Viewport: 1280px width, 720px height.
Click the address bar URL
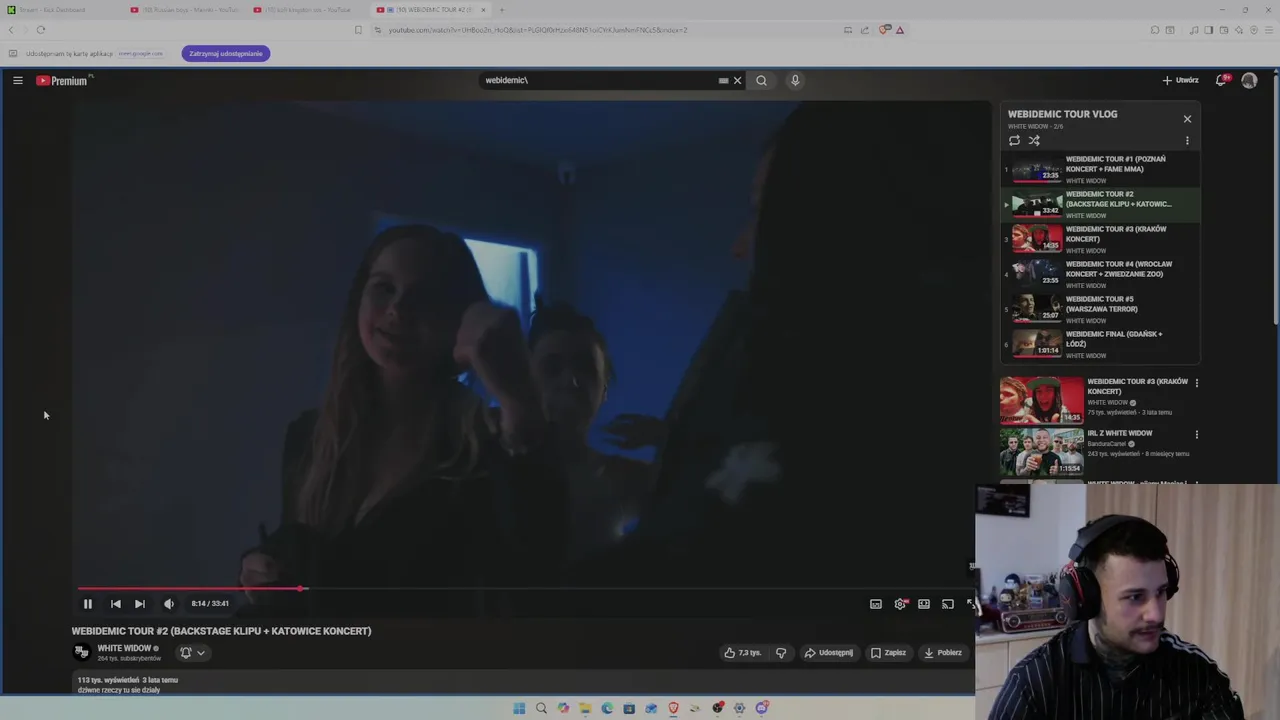click(537, 30)
